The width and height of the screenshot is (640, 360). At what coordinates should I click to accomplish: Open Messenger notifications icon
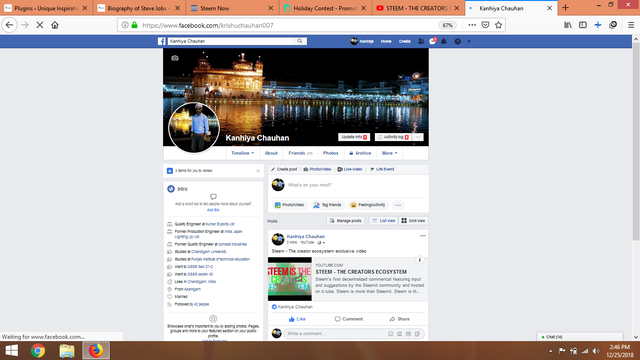432,41
